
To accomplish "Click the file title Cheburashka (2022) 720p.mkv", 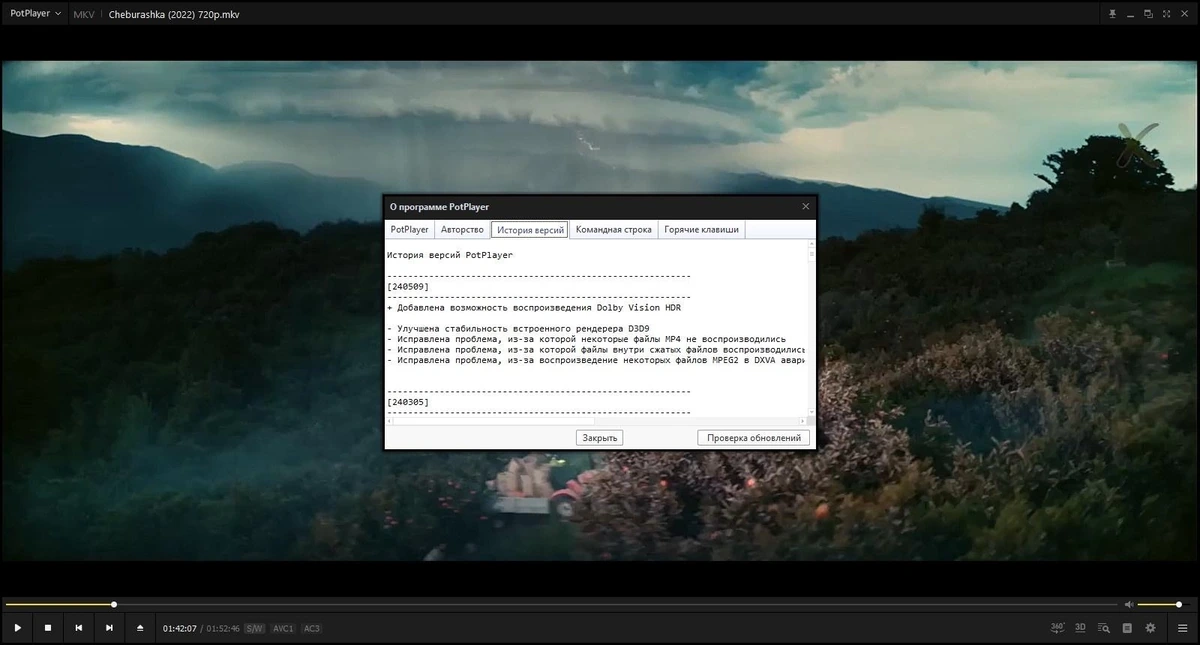I will click(174, 14).
